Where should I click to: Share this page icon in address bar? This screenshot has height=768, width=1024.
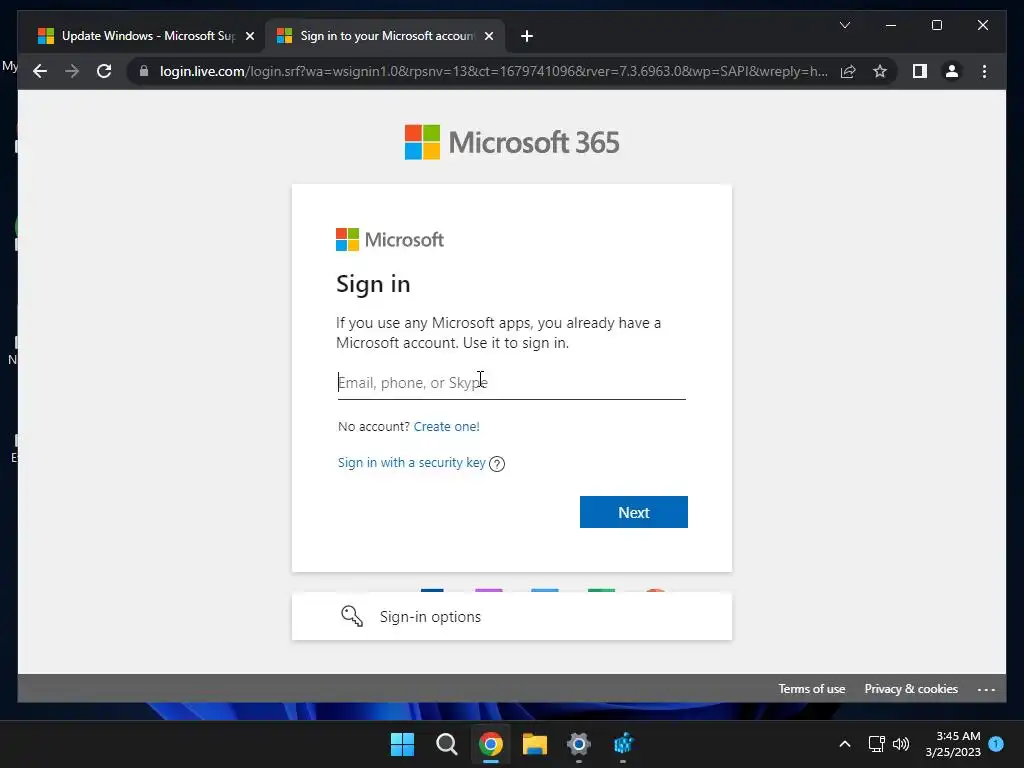[848, 71]
